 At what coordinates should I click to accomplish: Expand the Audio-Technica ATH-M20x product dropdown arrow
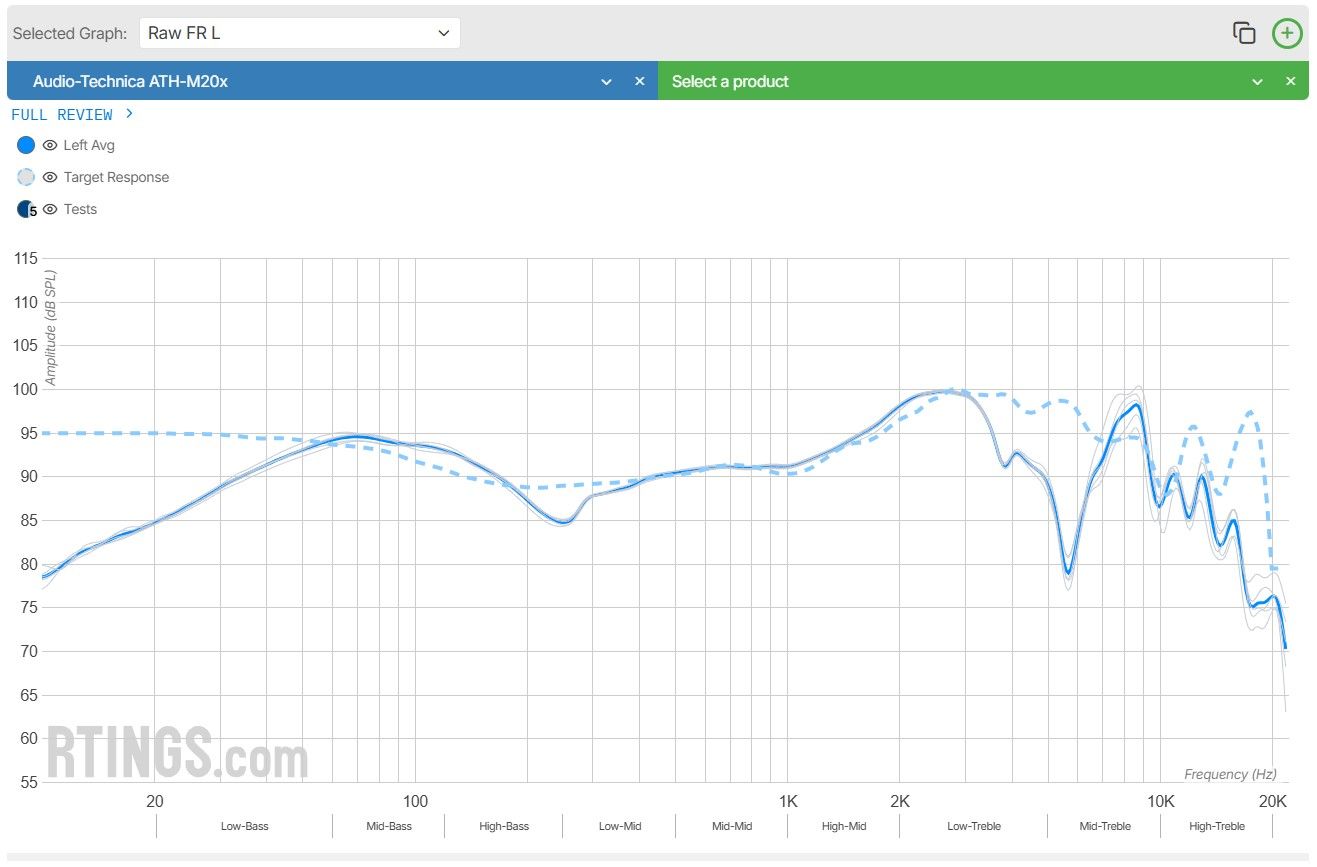(x=606, y=82)
